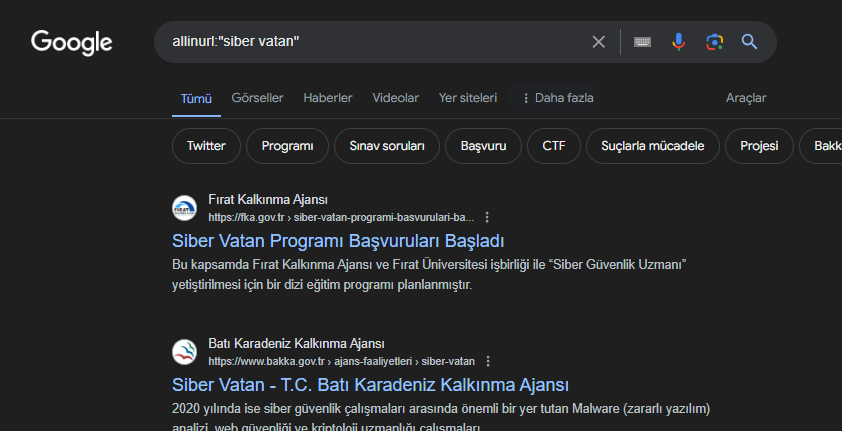Click the Fırat Kalkınma Ajansı site favicon

pyautogui.click(x=185, y=208)
